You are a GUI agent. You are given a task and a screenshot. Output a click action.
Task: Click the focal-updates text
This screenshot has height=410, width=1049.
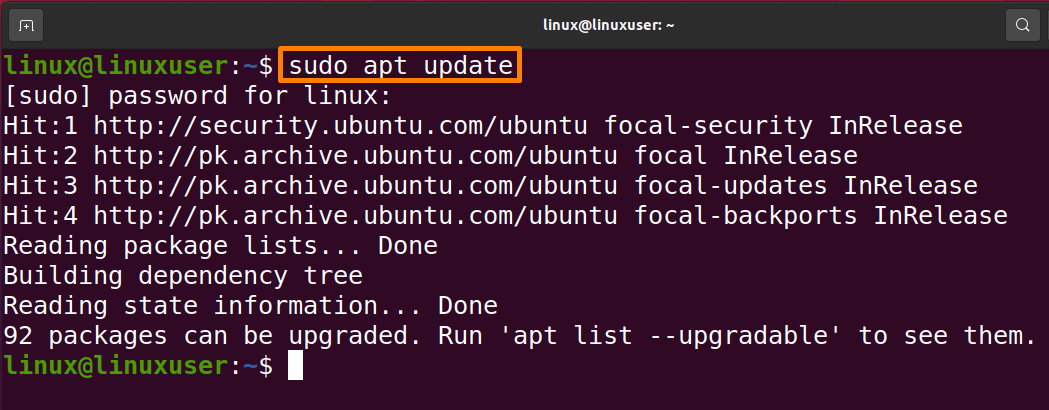[731, 186]
